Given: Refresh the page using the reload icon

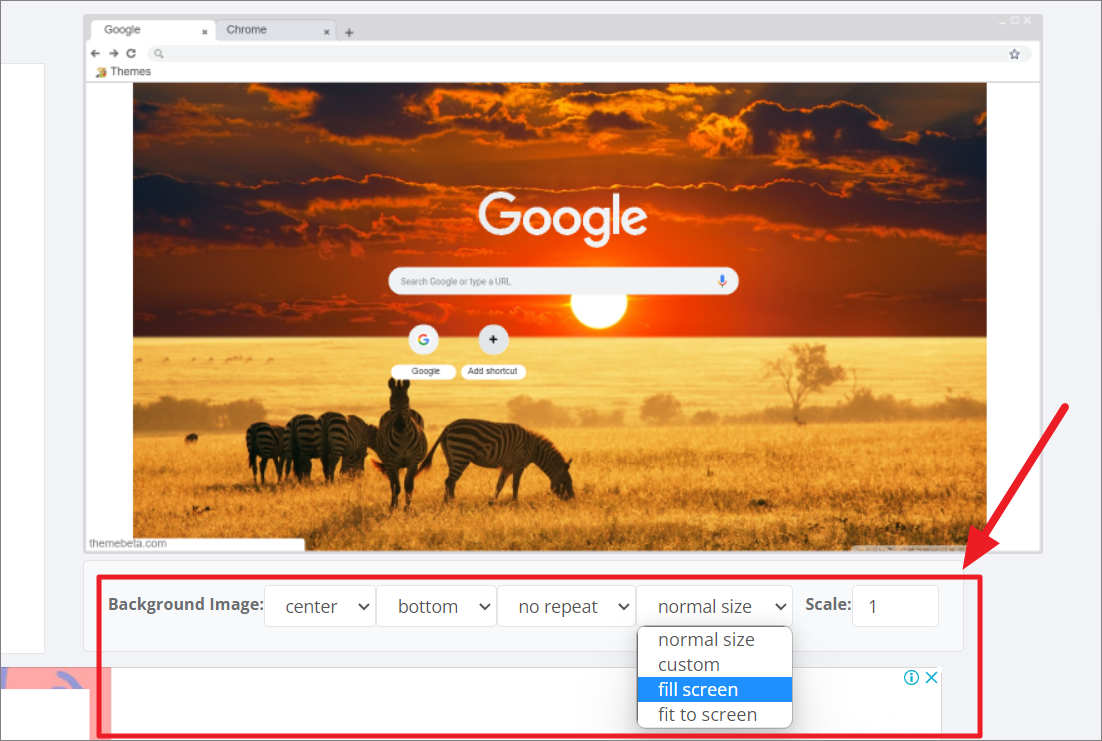Looking at the screenshot, I should point(129,53).
